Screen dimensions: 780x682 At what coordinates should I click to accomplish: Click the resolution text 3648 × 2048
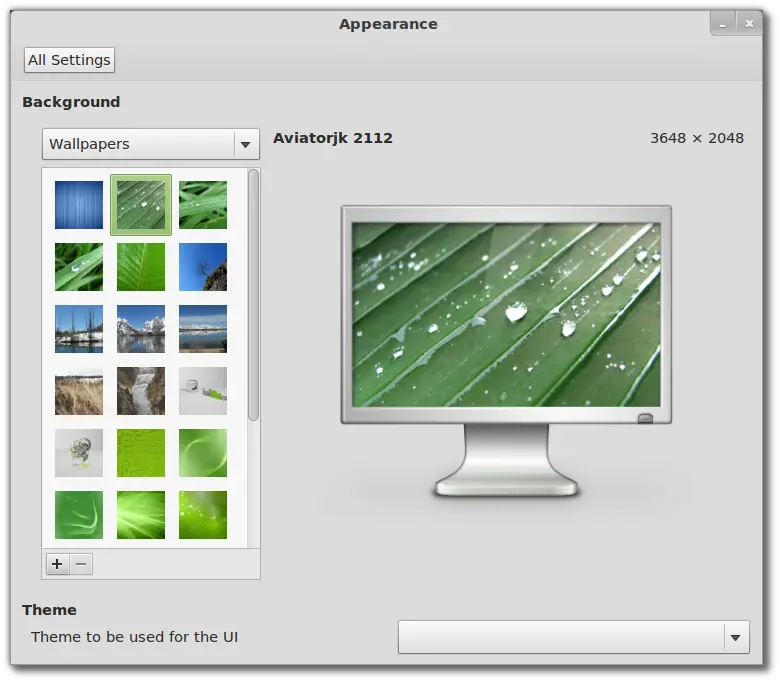[697, 138]
